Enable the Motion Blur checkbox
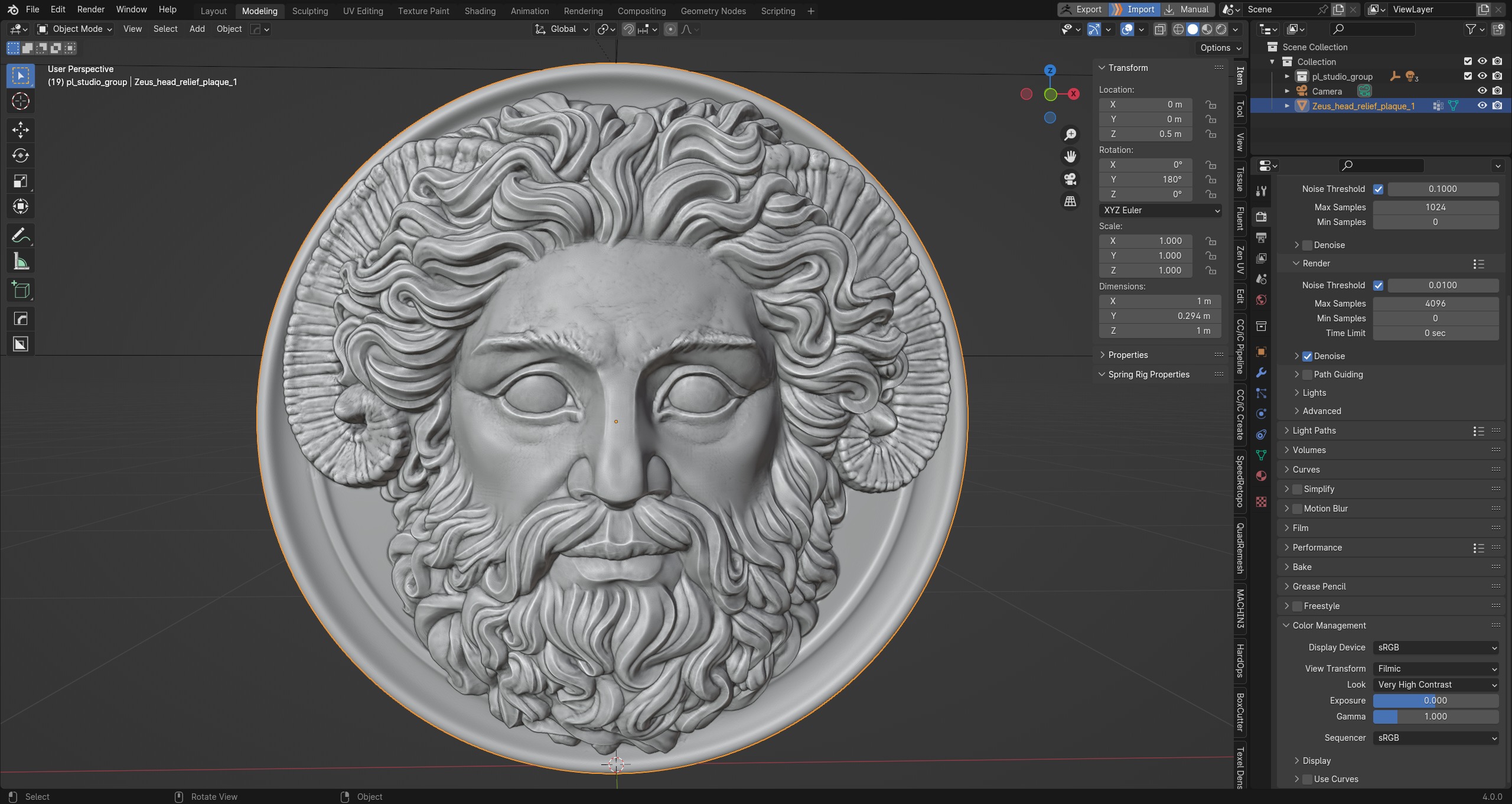 click(x=1298, y=509)
